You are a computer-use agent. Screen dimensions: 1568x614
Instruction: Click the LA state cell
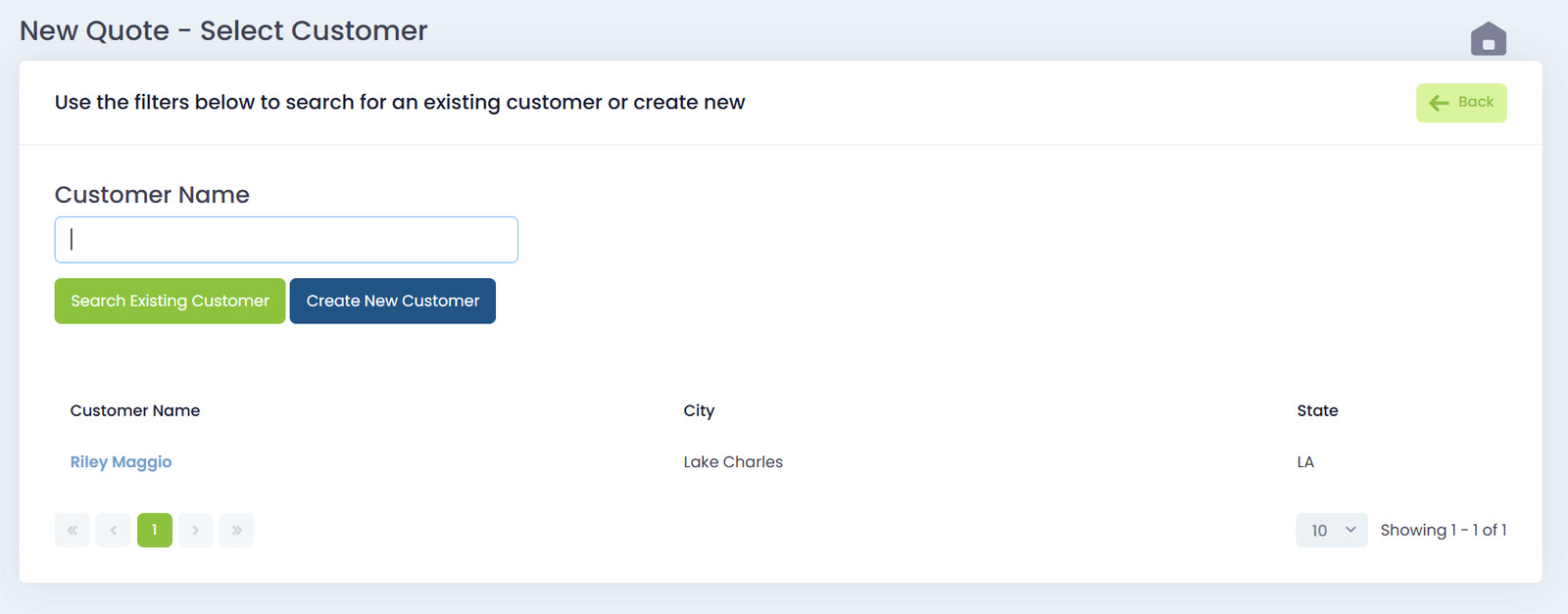pyautogui.click(x=1305, y=462)
